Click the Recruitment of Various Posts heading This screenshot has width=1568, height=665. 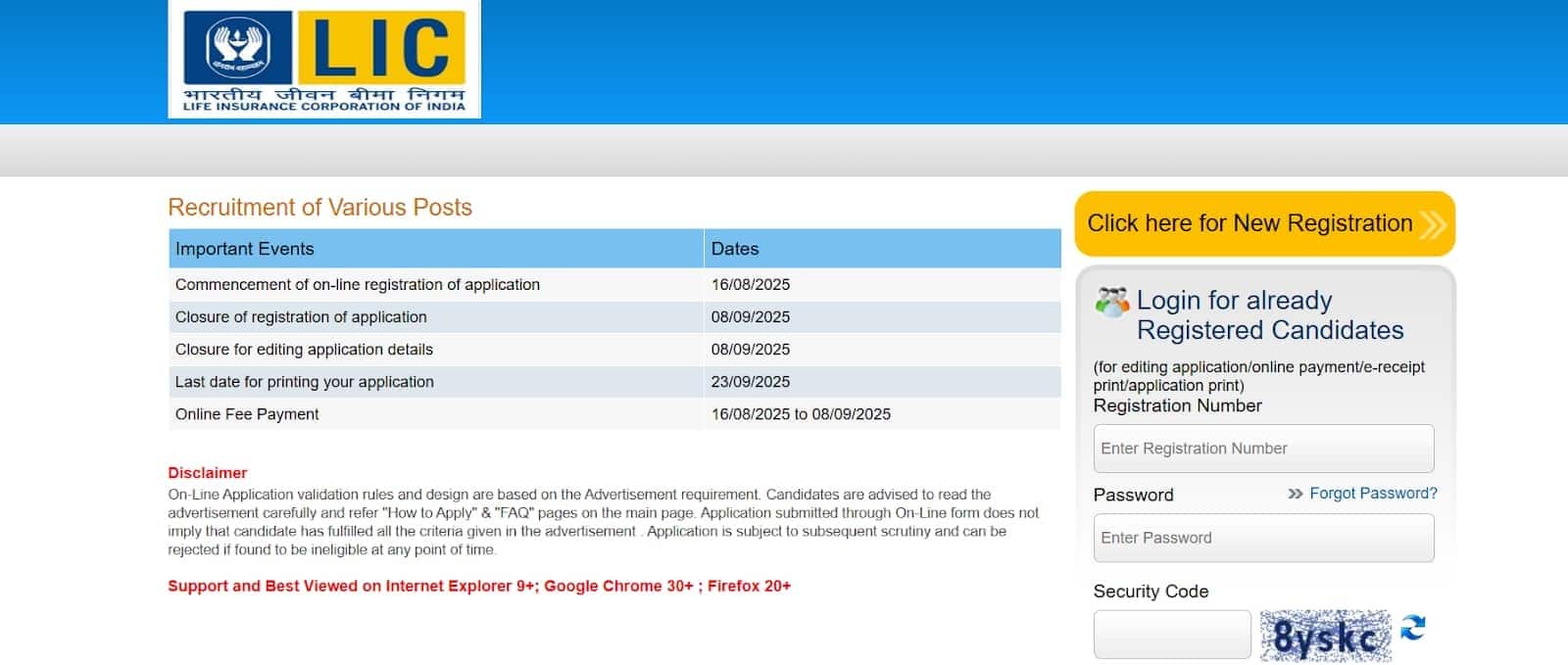(319, 208)
